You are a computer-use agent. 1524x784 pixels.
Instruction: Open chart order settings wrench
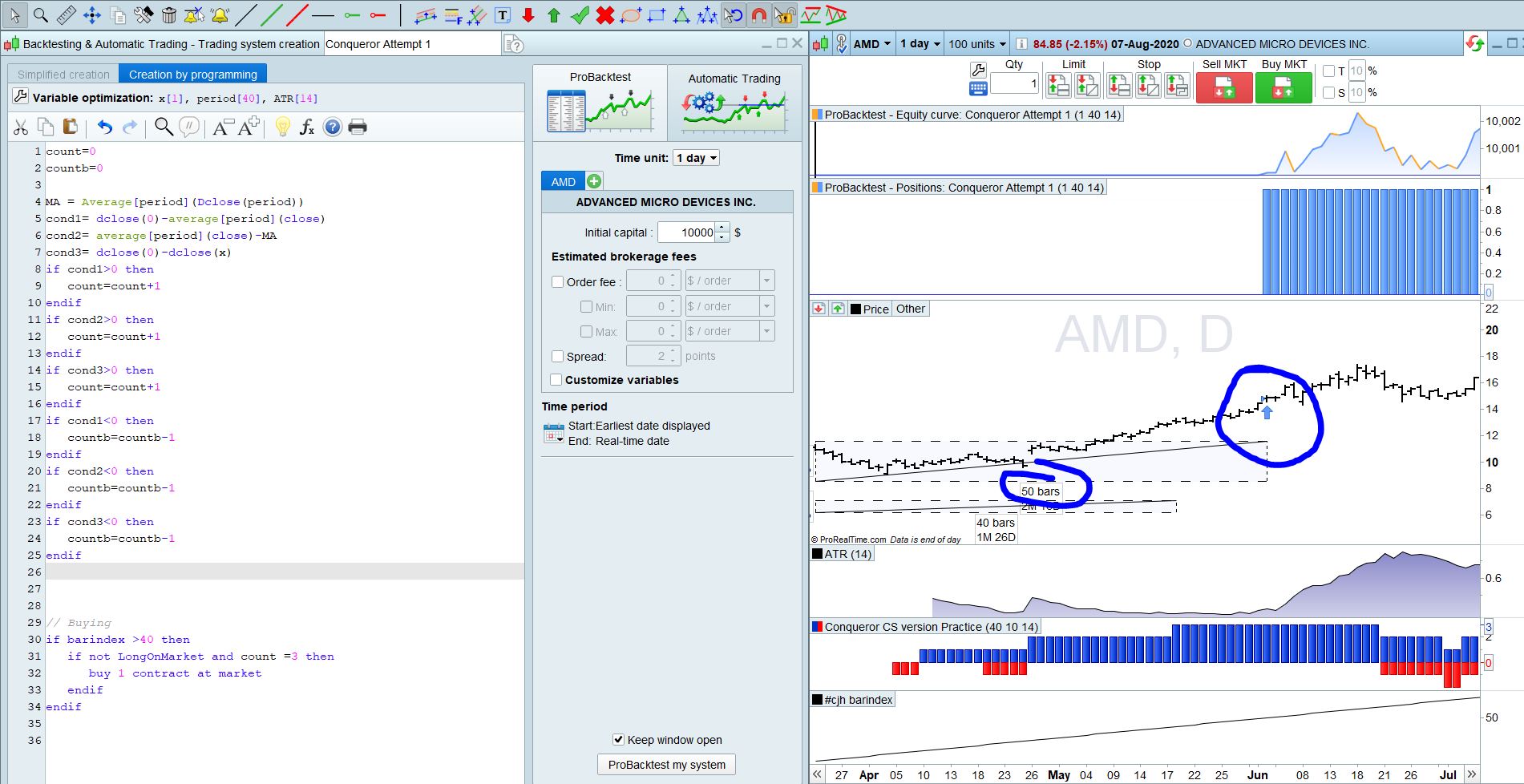coord(978,71)
